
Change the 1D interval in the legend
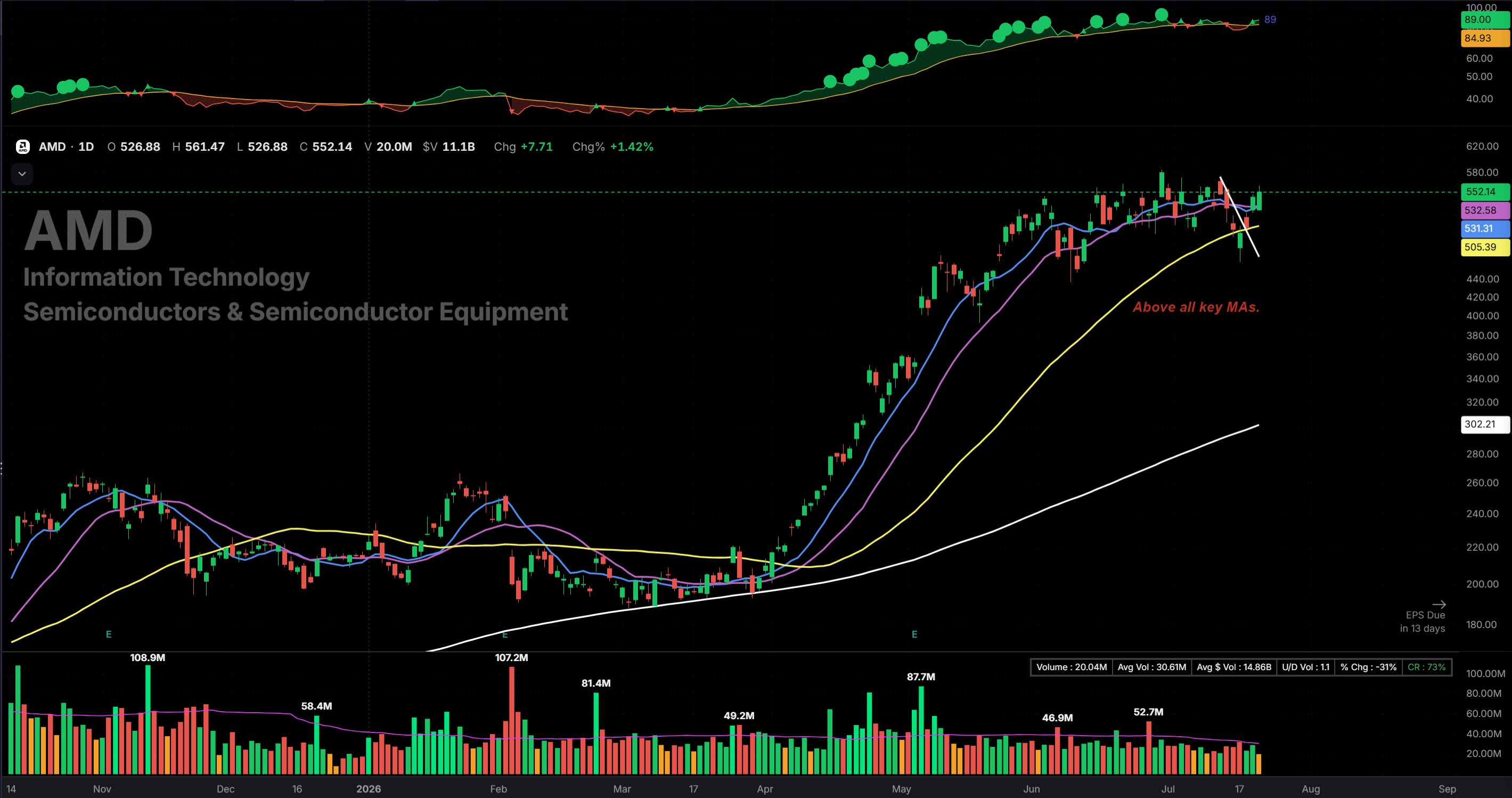pos(86,147)
